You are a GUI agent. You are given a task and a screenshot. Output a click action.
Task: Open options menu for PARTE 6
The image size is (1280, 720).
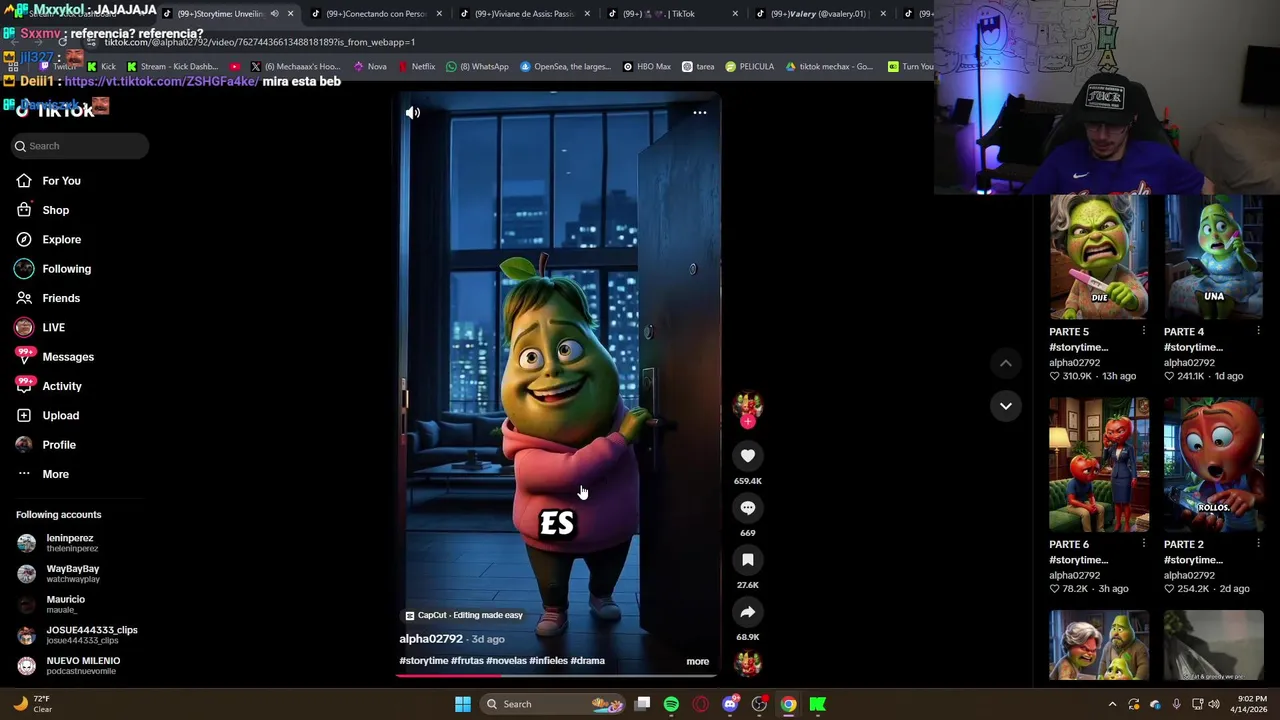[1144, 544]
